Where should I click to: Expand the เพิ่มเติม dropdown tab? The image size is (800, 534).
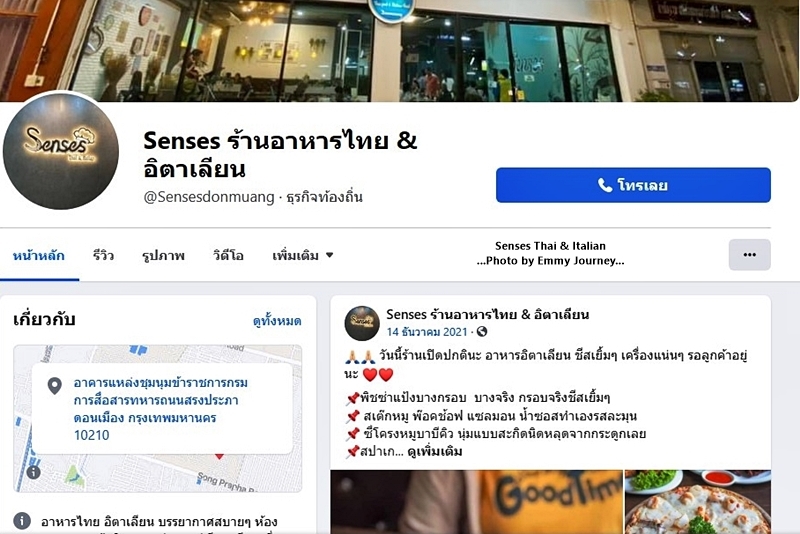pos(303,255)
